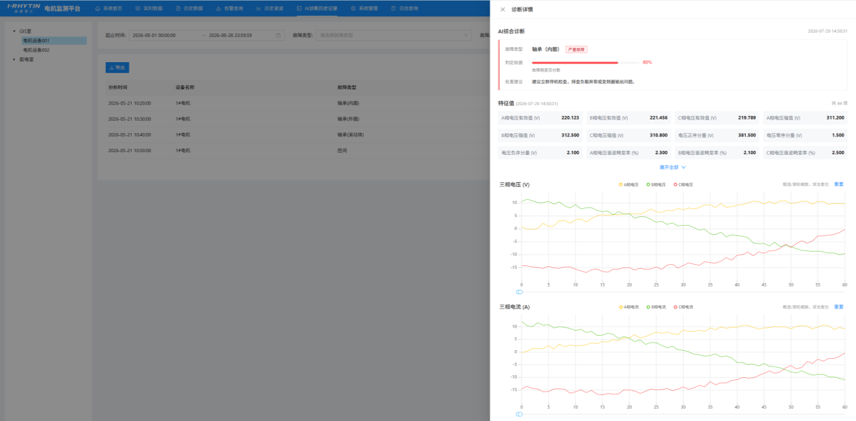Toggle B相电流 series in current chart legend
Viewport: 856px width, 421px height.
tap(657, 307)
